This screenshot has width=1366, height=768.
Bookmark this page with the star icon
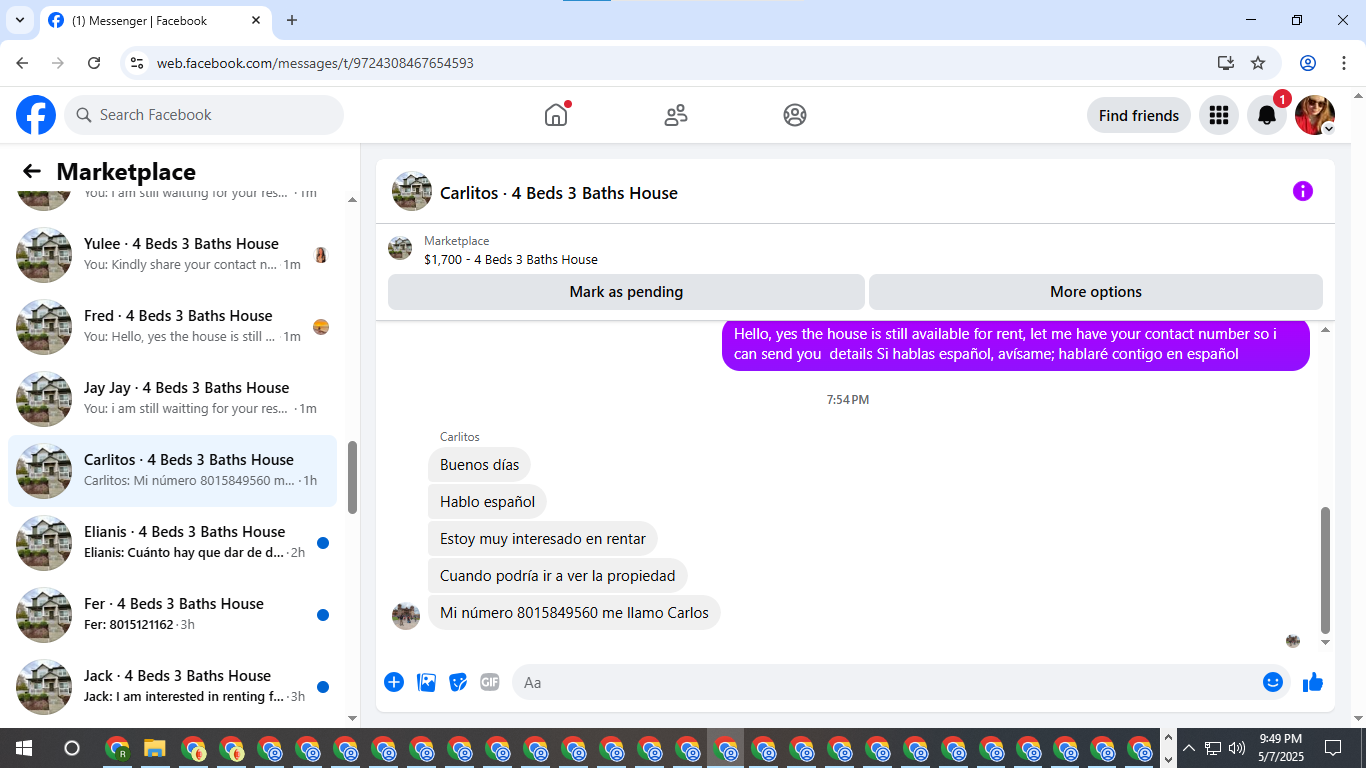[x=1258, y=63]
